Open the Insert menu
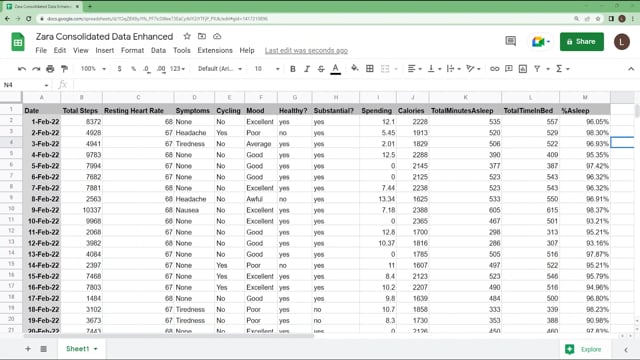 (x=105, y=51)
